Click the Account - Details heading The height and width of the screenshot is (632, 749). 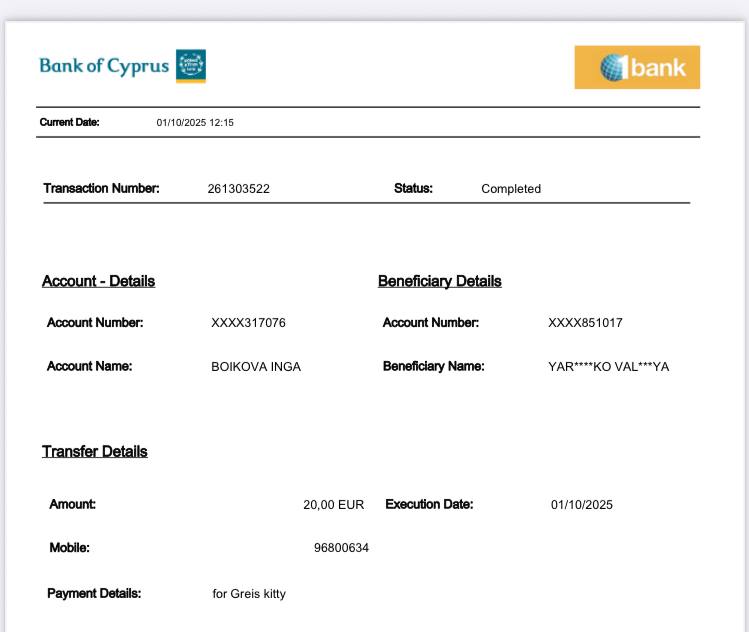[x=98, y=281]
